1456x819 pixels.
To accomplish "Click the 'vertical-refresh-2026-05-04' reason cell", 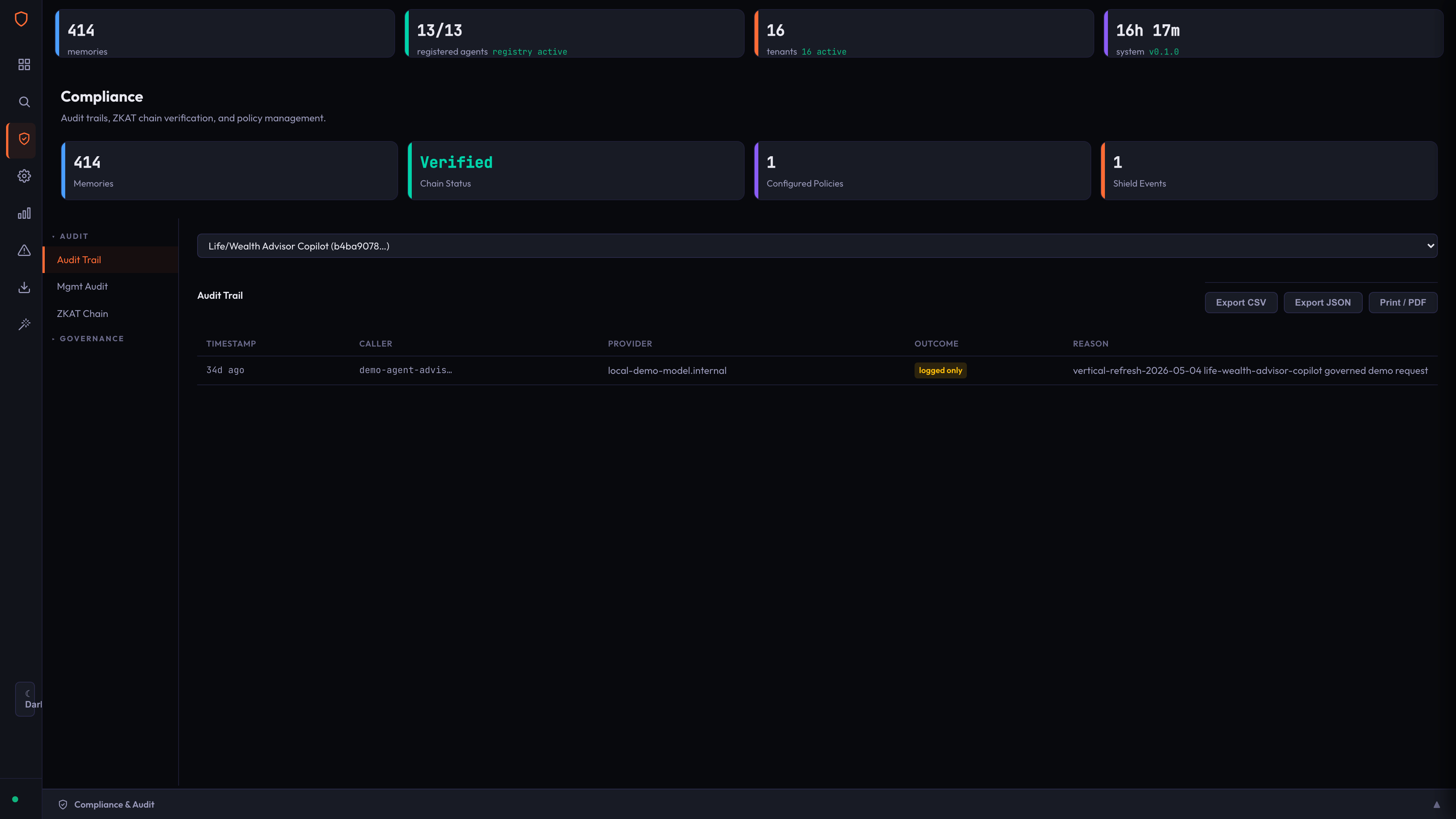I will tap(1250, 371).
